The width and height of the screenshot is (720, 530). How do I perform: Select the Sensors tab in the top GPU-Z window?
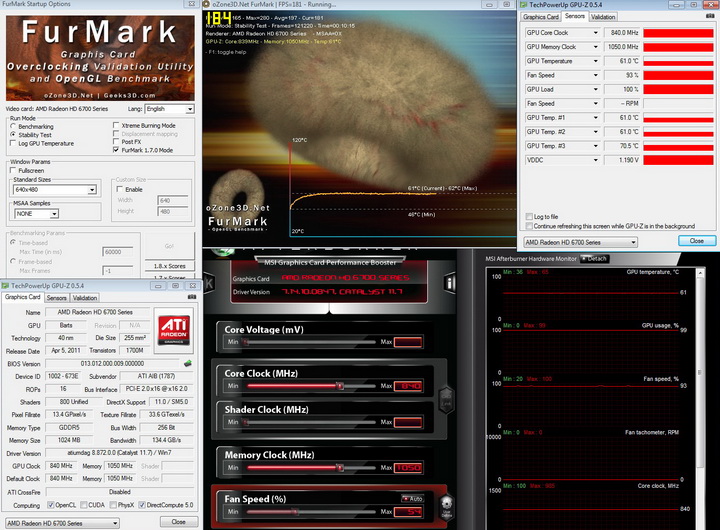tap(574, 16)
